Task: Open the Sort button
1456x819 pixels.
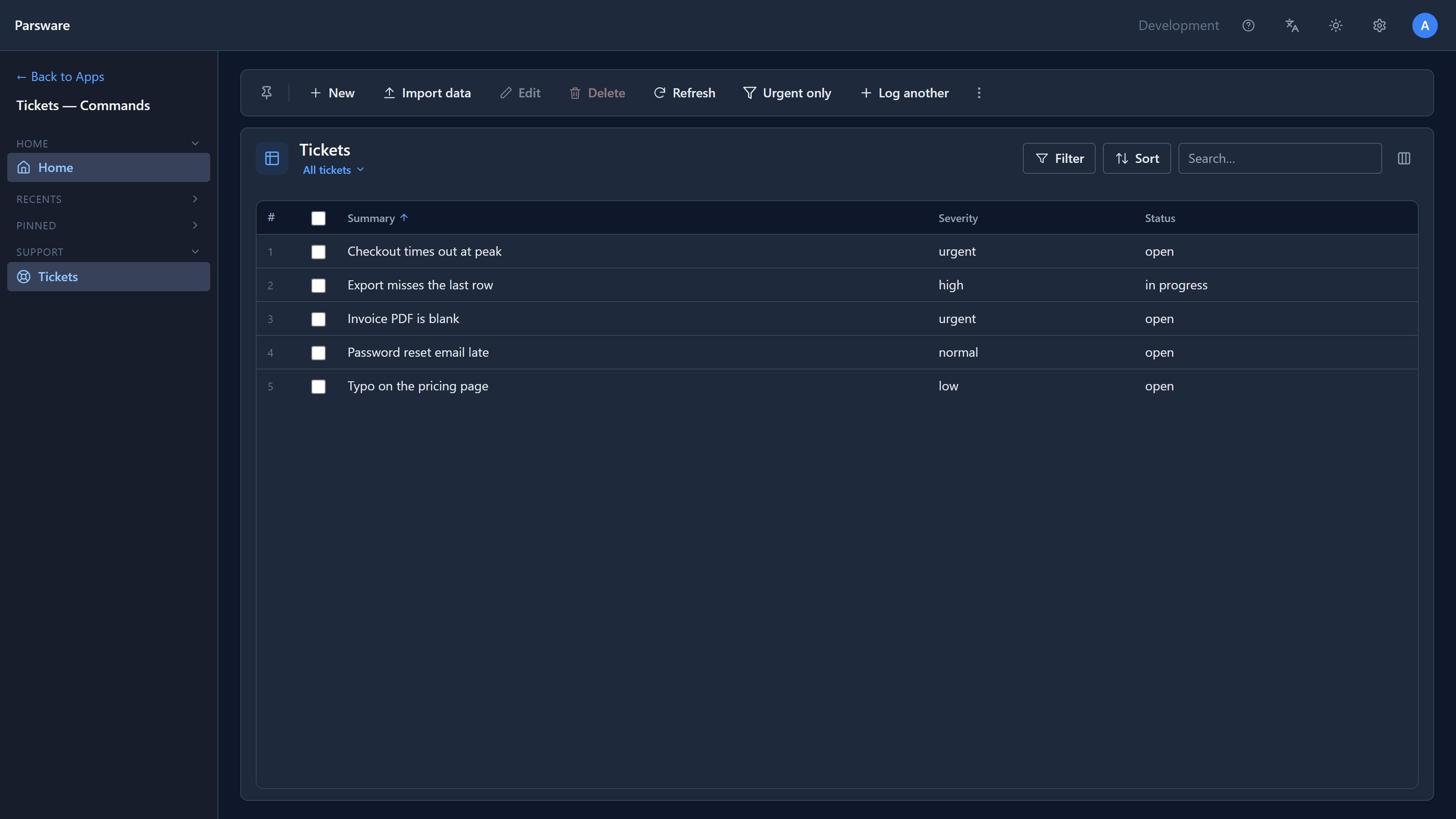Action: pyautogui.click(x=1137, y=158)
